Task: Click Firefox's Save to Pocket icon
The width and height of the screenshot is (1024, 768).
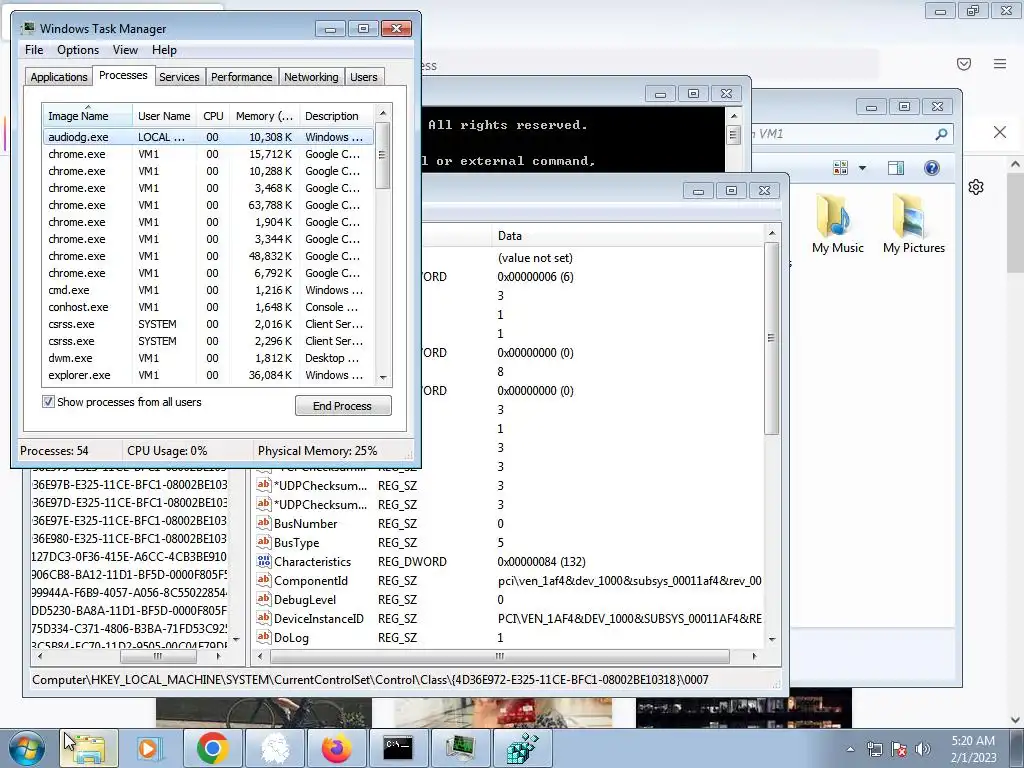Action: pyautogui.click(x=964, y=64)
